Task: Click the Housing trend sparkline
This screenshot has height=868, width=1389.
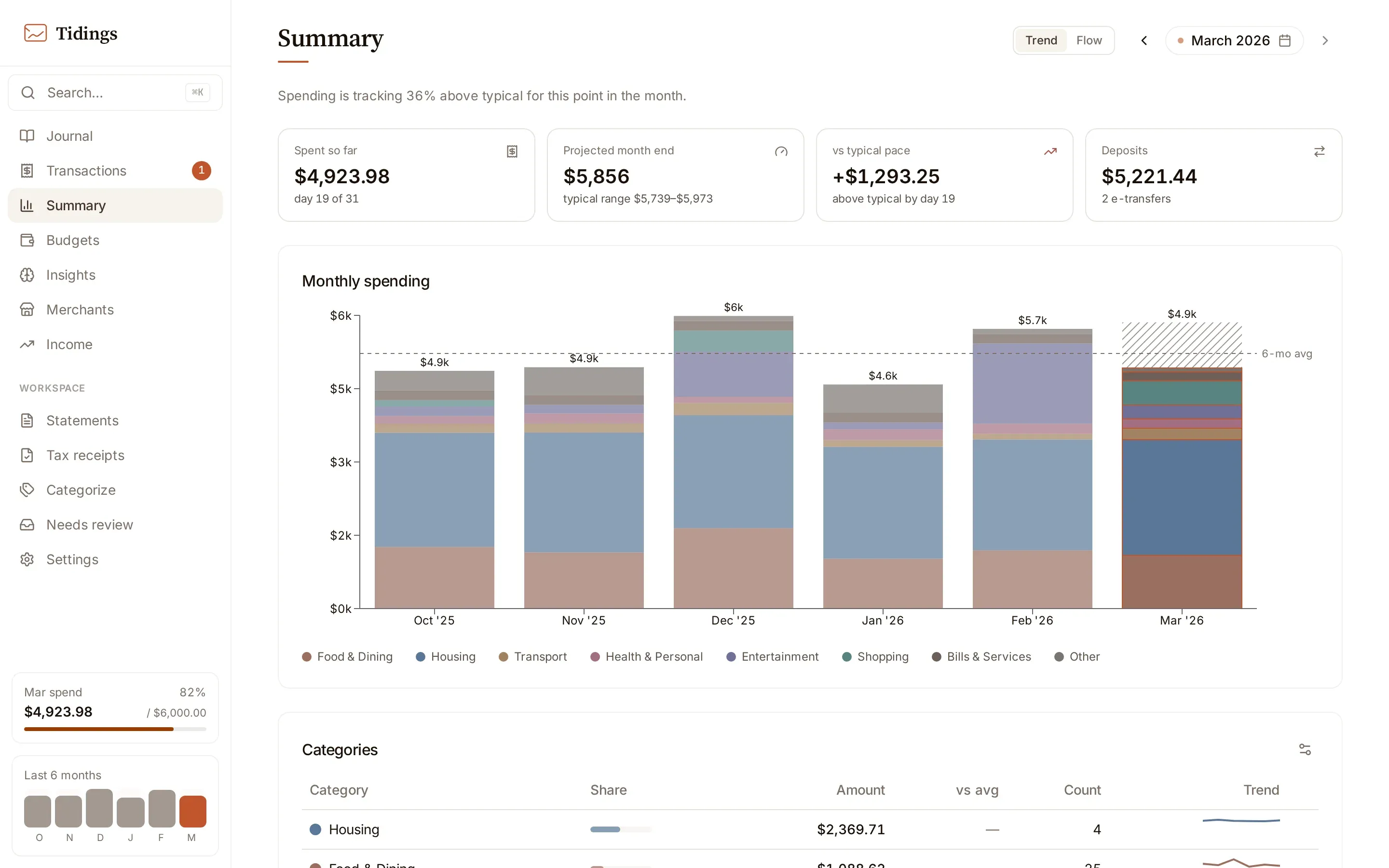Action: (x=1241, y=820)
